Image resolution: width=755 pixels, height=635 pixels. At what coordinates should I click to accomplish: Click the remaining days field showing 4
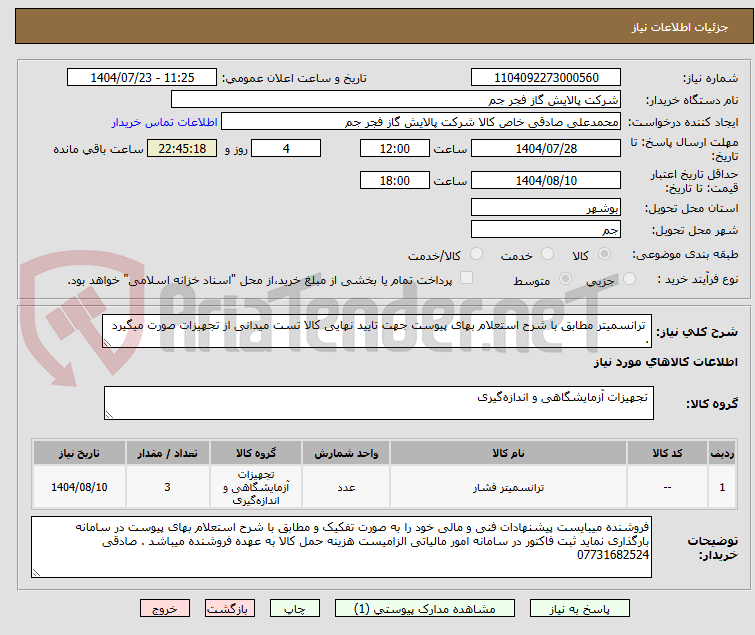[286, 148]
